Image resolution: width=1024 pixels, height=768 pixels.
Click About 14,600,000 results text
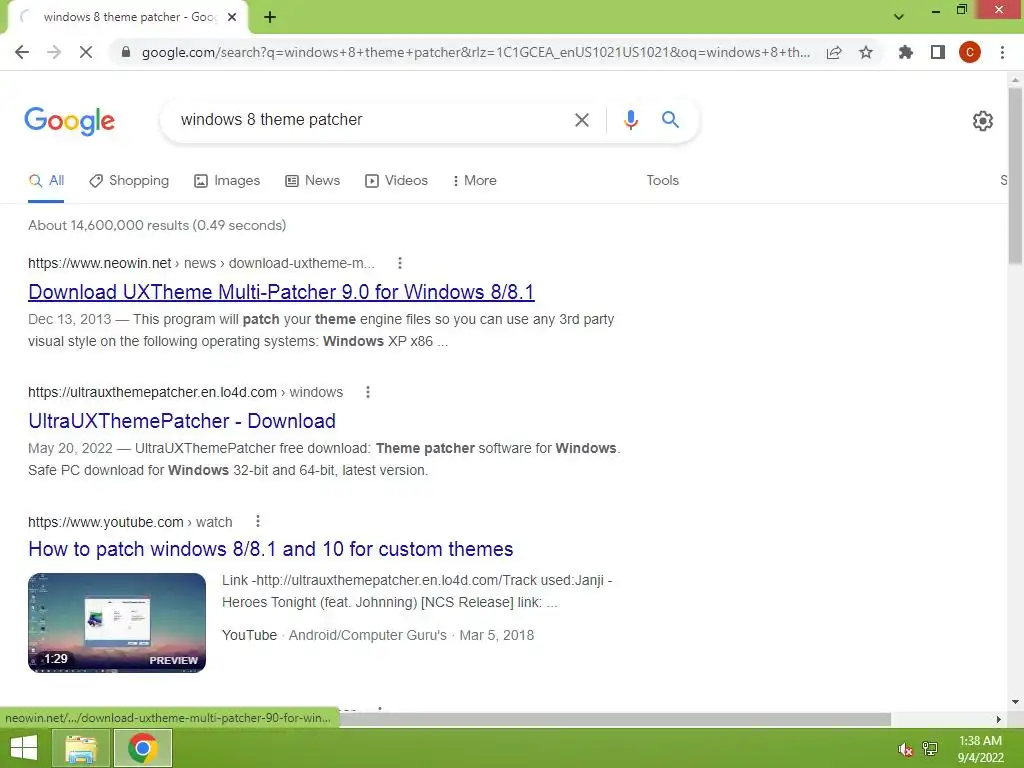[157, 225]
